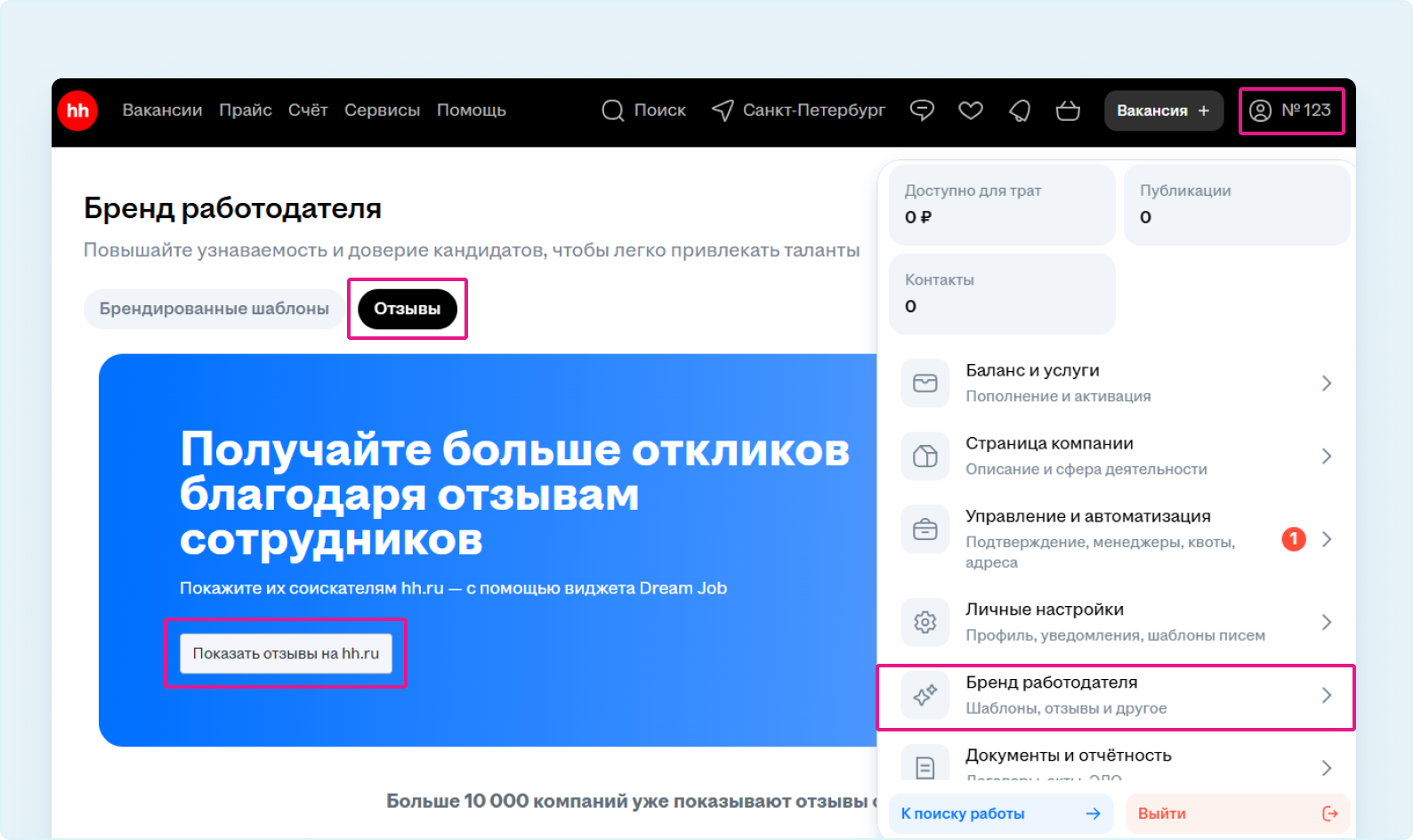Expand Баланс и услуги chevron
The width and height of the screenshot is (1413, 840).
(1327, 384)
